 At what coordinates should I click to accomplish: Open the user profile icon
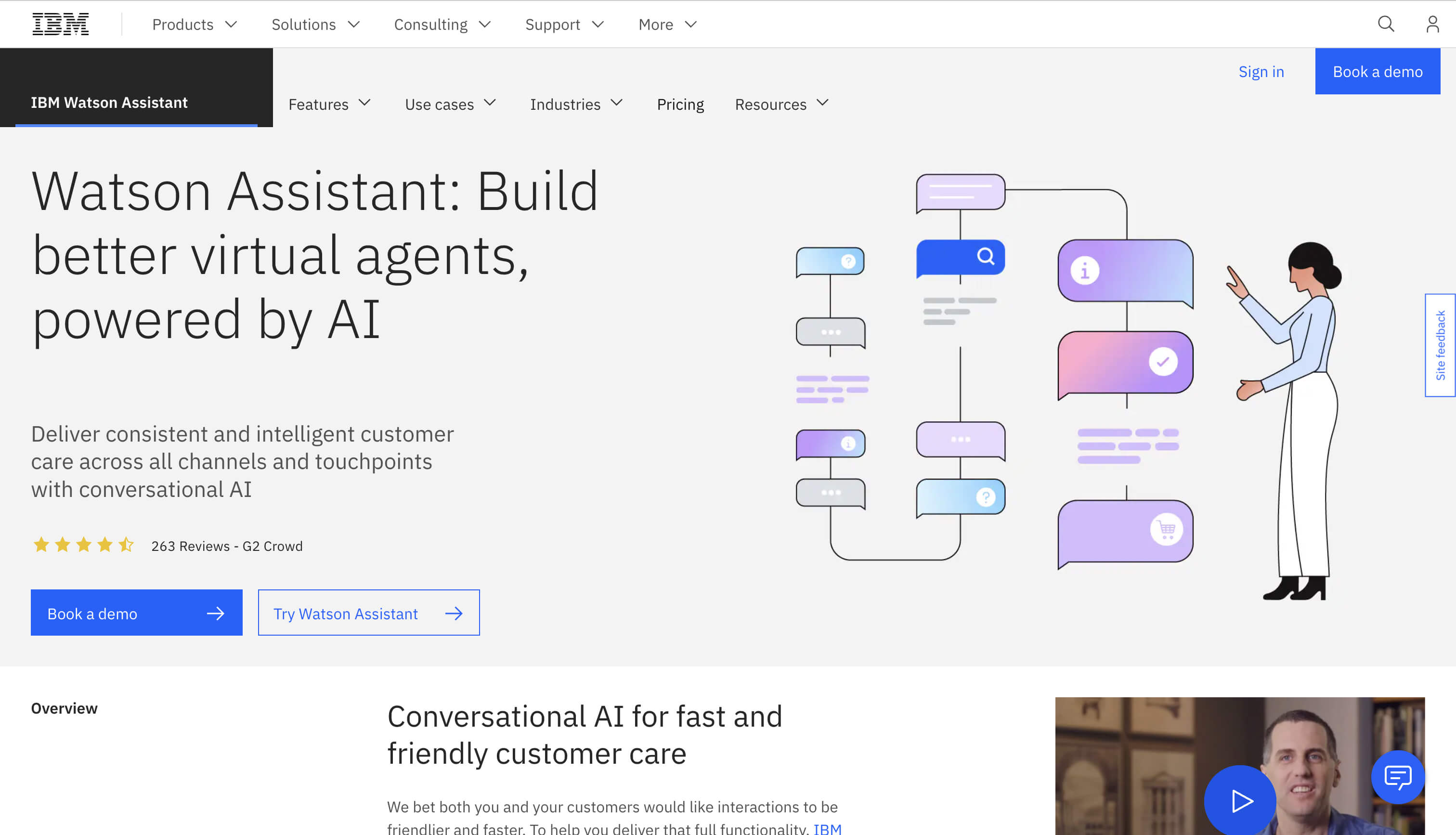(1432, 24)
